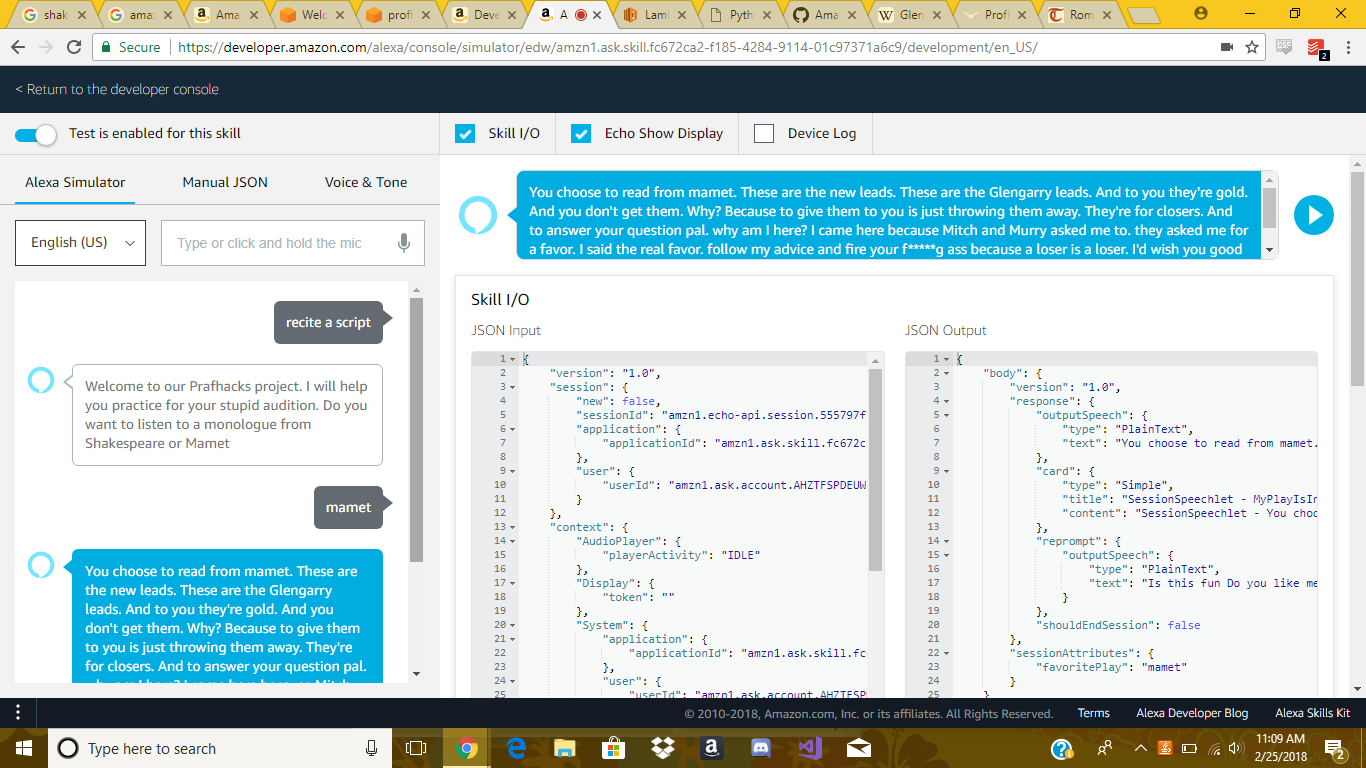1366x768 pixels.
Task: Collapse the "session" node in JSON Input
Action: pos(512,387)
